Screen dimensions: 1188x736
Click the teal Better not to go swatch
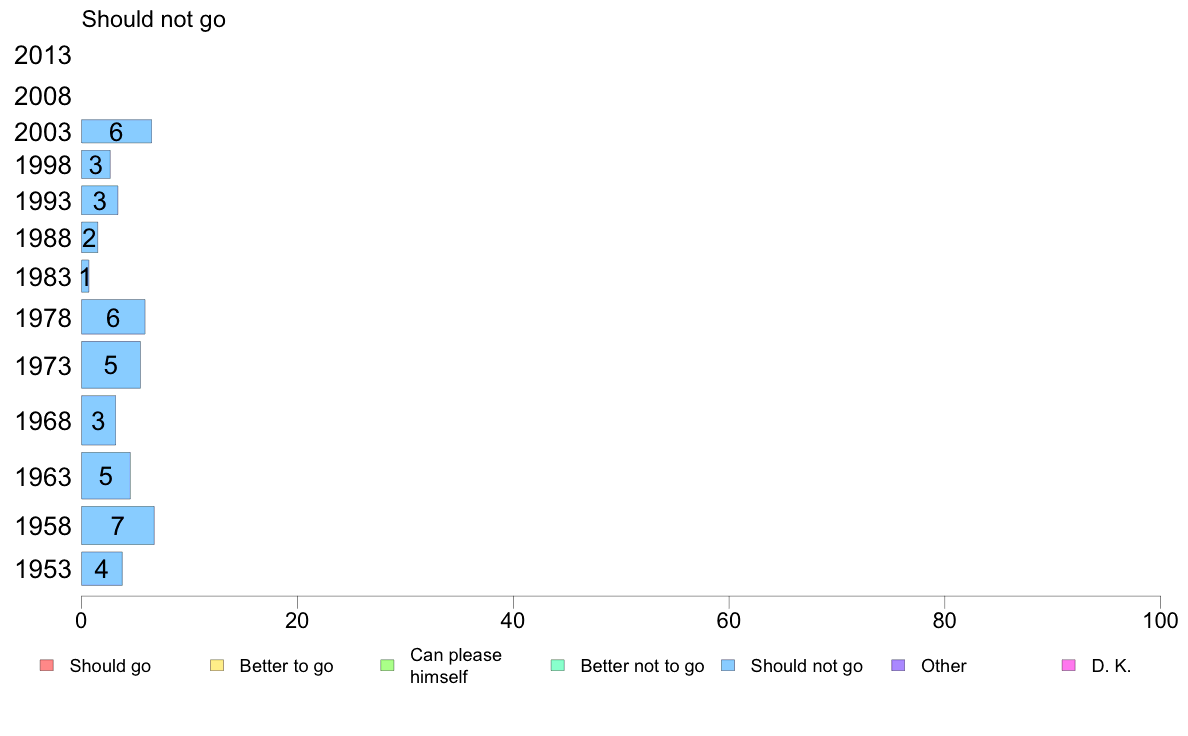[558, 666]
